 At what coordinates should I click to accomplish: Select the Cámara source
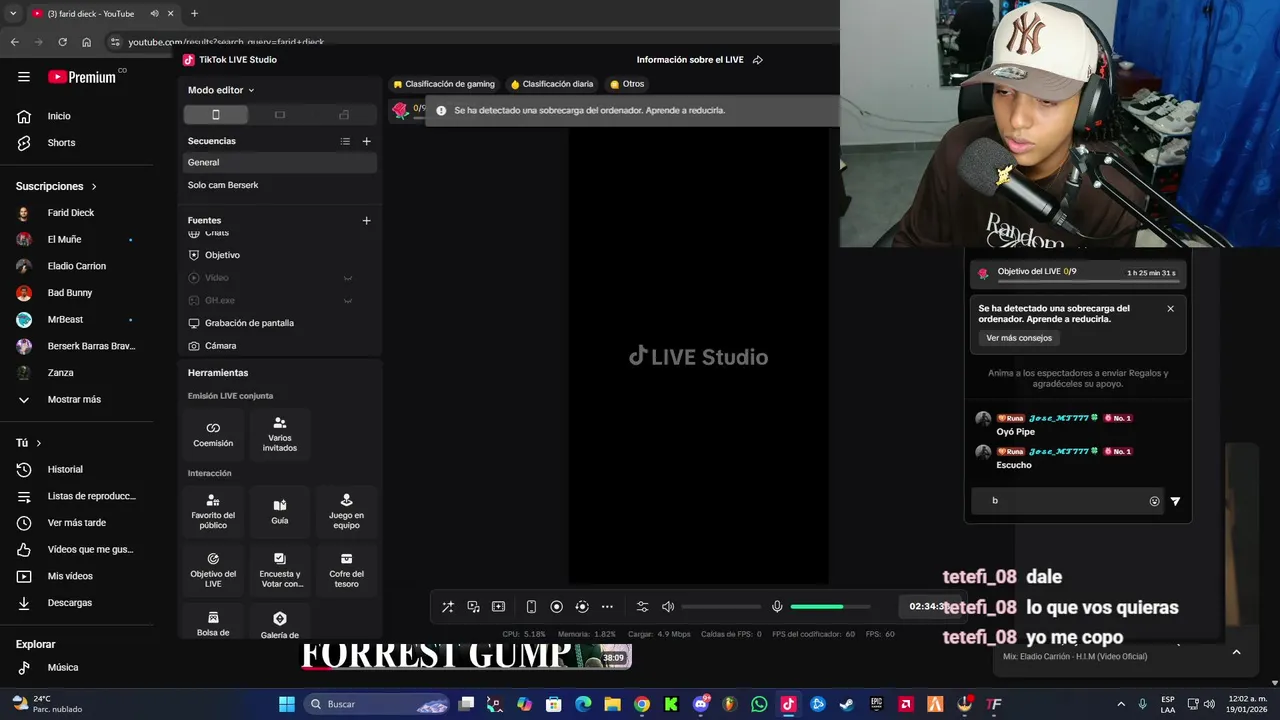tap(279, 346)
